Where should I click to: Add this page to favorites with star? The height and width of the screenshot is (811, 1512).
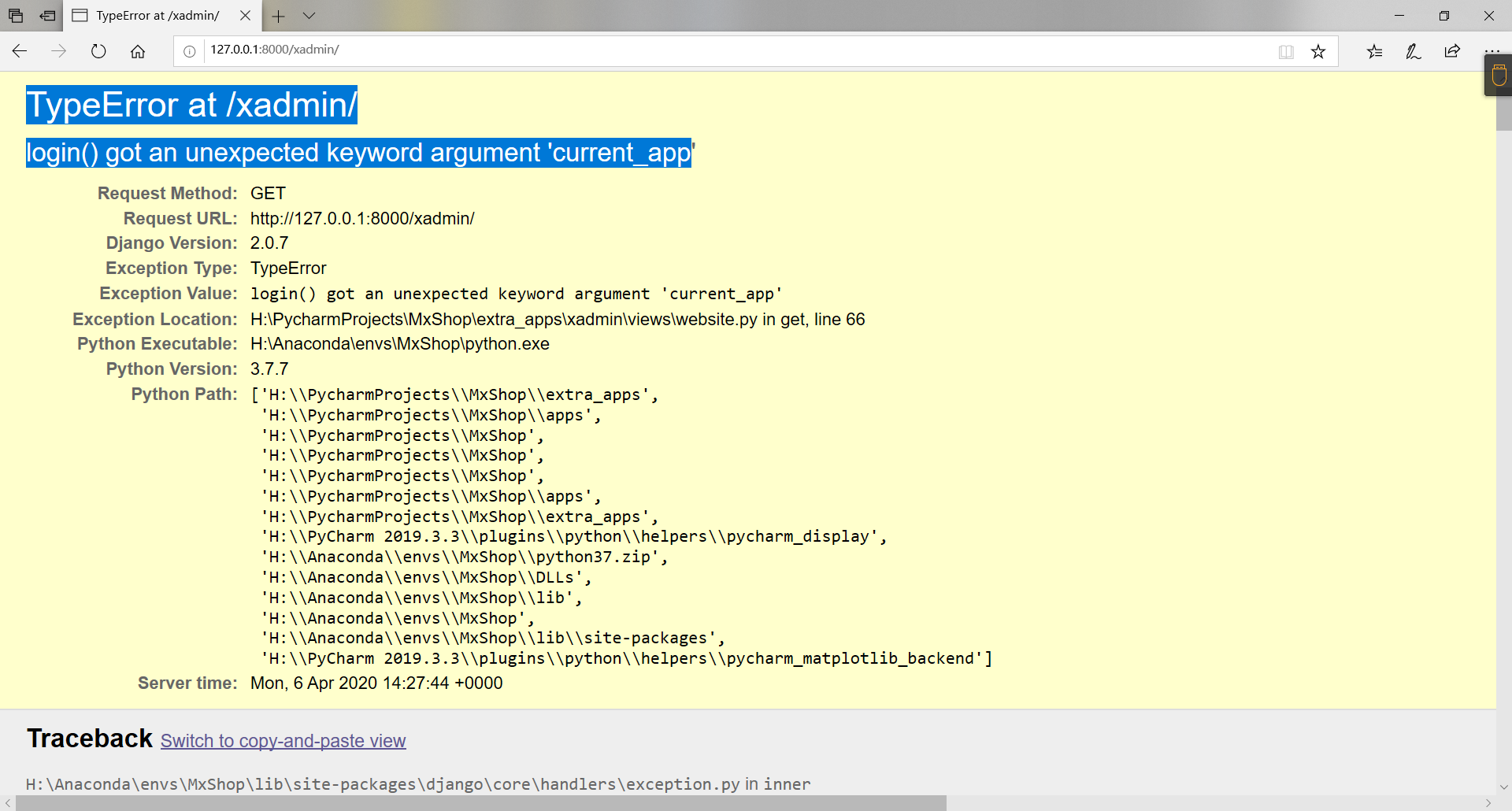point(1318,51)
